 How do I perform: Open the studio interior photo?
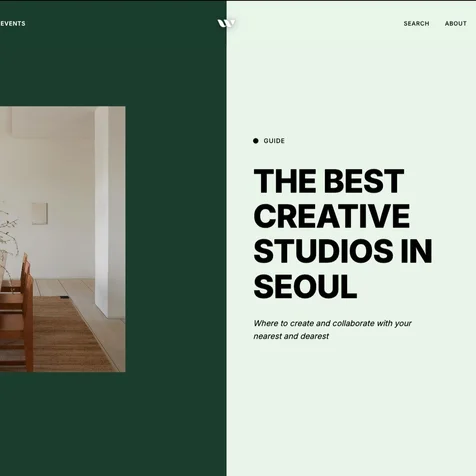click(x=63, y=239)
